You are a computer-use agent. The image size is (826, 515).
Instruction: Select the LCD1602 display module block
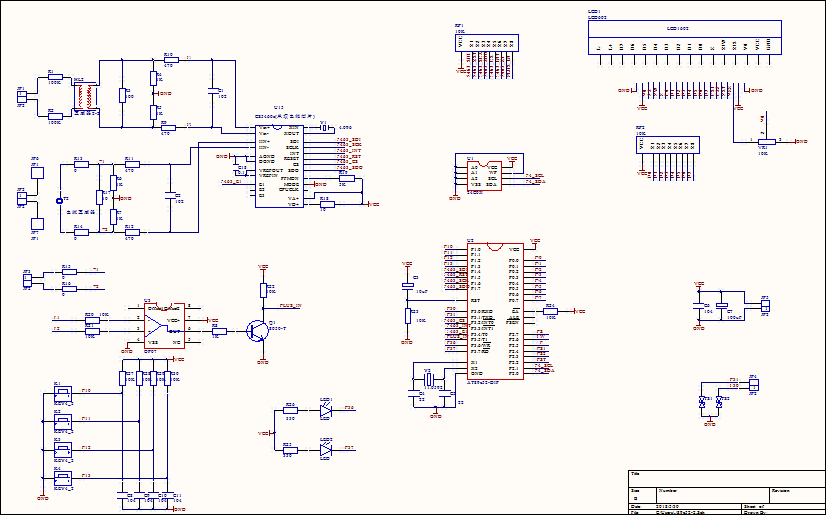680,36
